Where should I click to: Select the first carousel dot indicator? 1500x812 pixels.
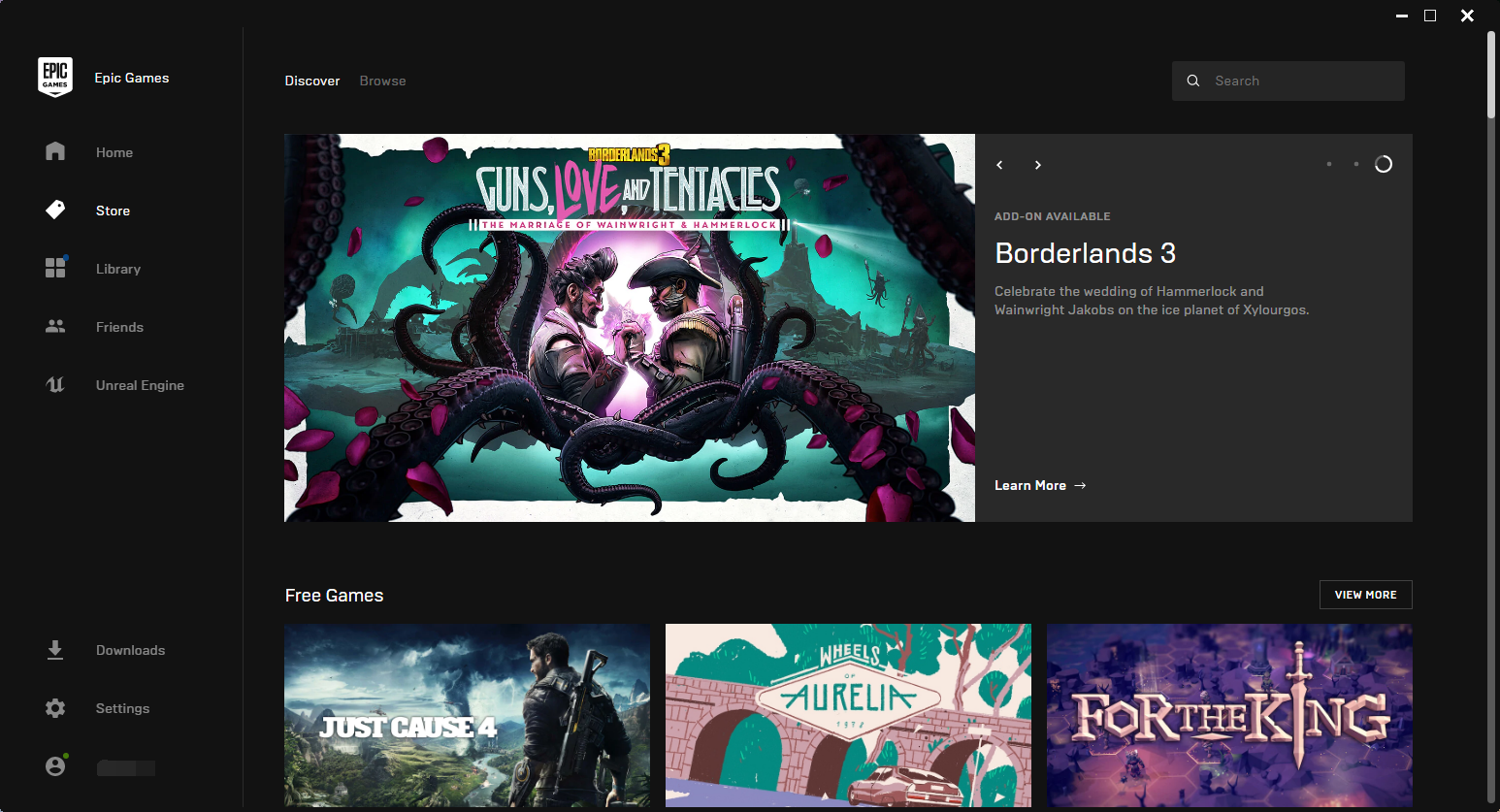(x=1329, y=164)
